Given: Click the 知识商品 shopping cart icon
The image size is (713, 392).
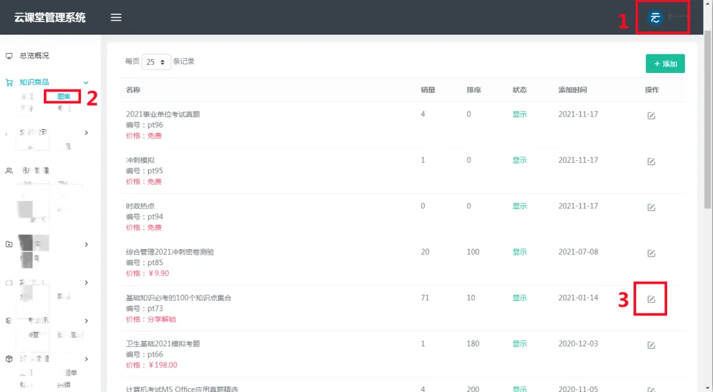Looking at the screenshot, I should (9, 82).
